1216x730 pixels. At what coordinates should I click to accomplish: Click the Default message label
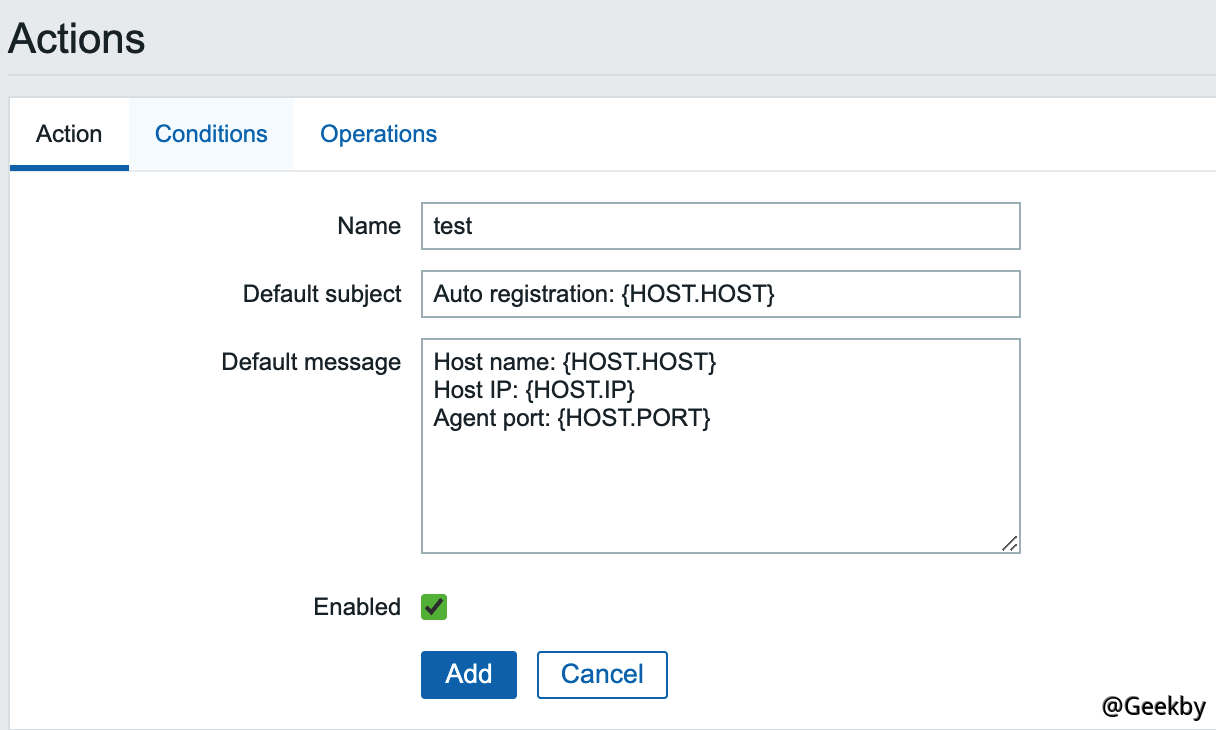coord(311,362)
